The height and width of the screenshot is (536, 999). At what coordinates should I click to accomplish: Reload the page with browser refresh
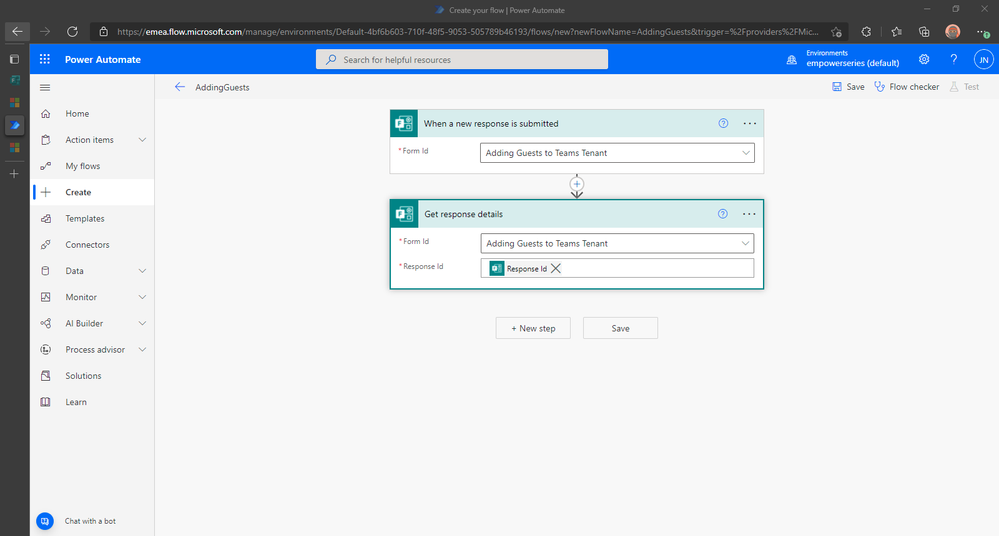(x=73, y=31)
